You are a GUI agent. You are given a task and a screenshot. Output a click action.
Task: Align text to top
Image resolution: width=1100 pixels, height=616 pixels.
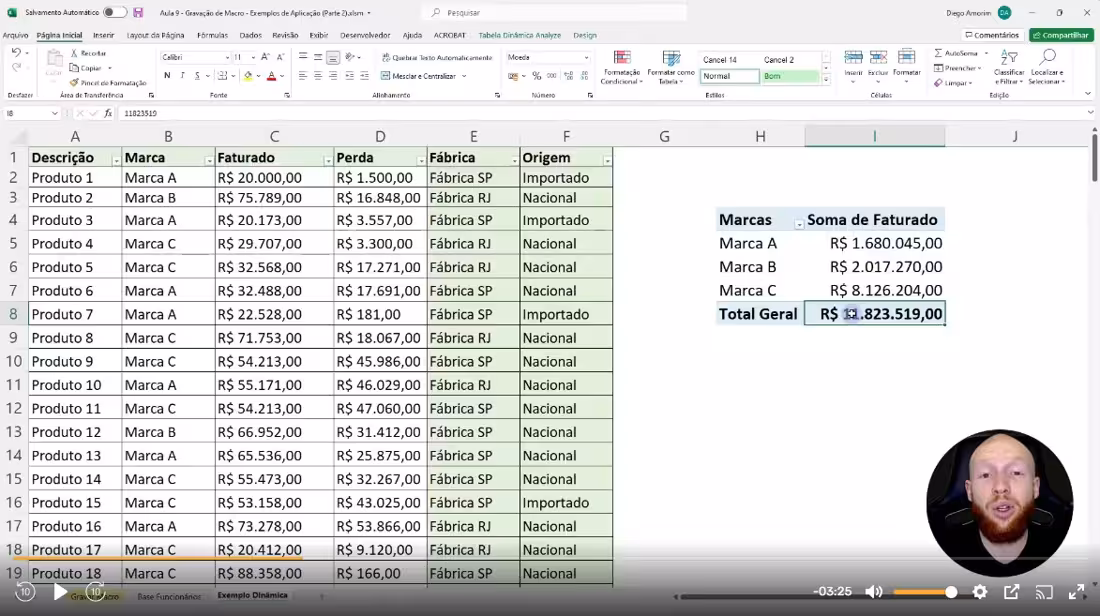click(x=303, y=57)
